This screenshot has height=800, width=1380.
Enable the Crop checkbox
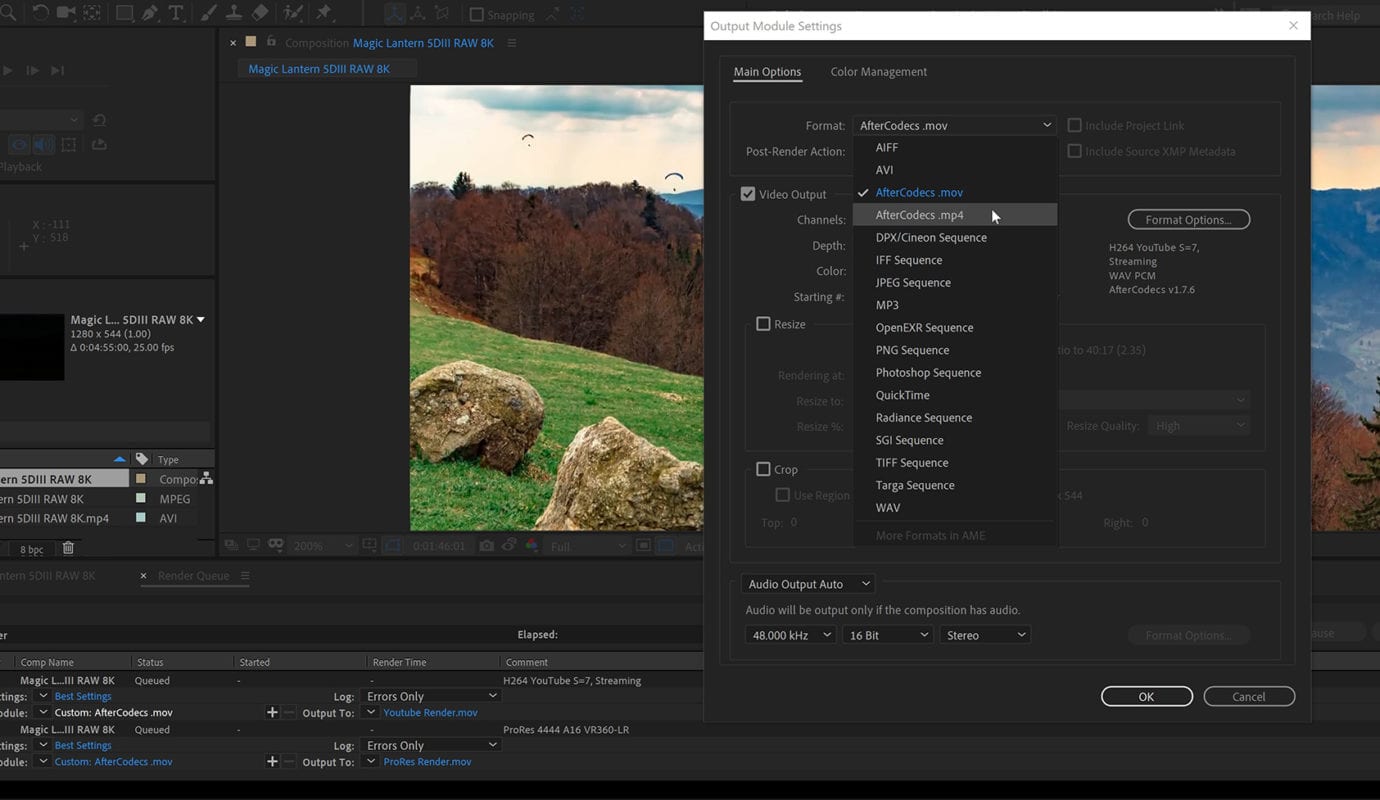(764, 469)
